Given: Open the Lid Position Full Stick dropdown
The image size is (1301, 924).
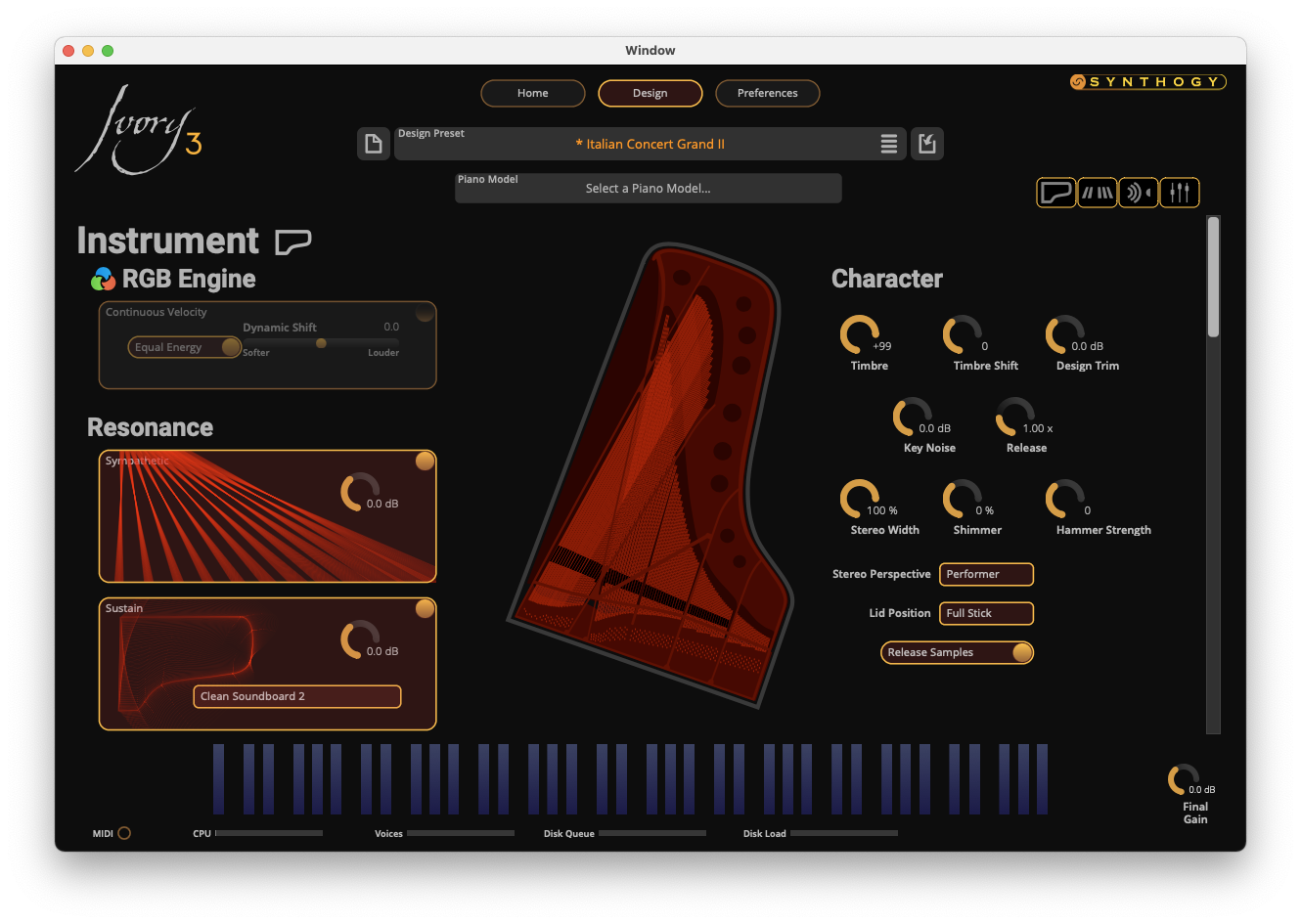Looking at the screenshot, I should [986, 613].
